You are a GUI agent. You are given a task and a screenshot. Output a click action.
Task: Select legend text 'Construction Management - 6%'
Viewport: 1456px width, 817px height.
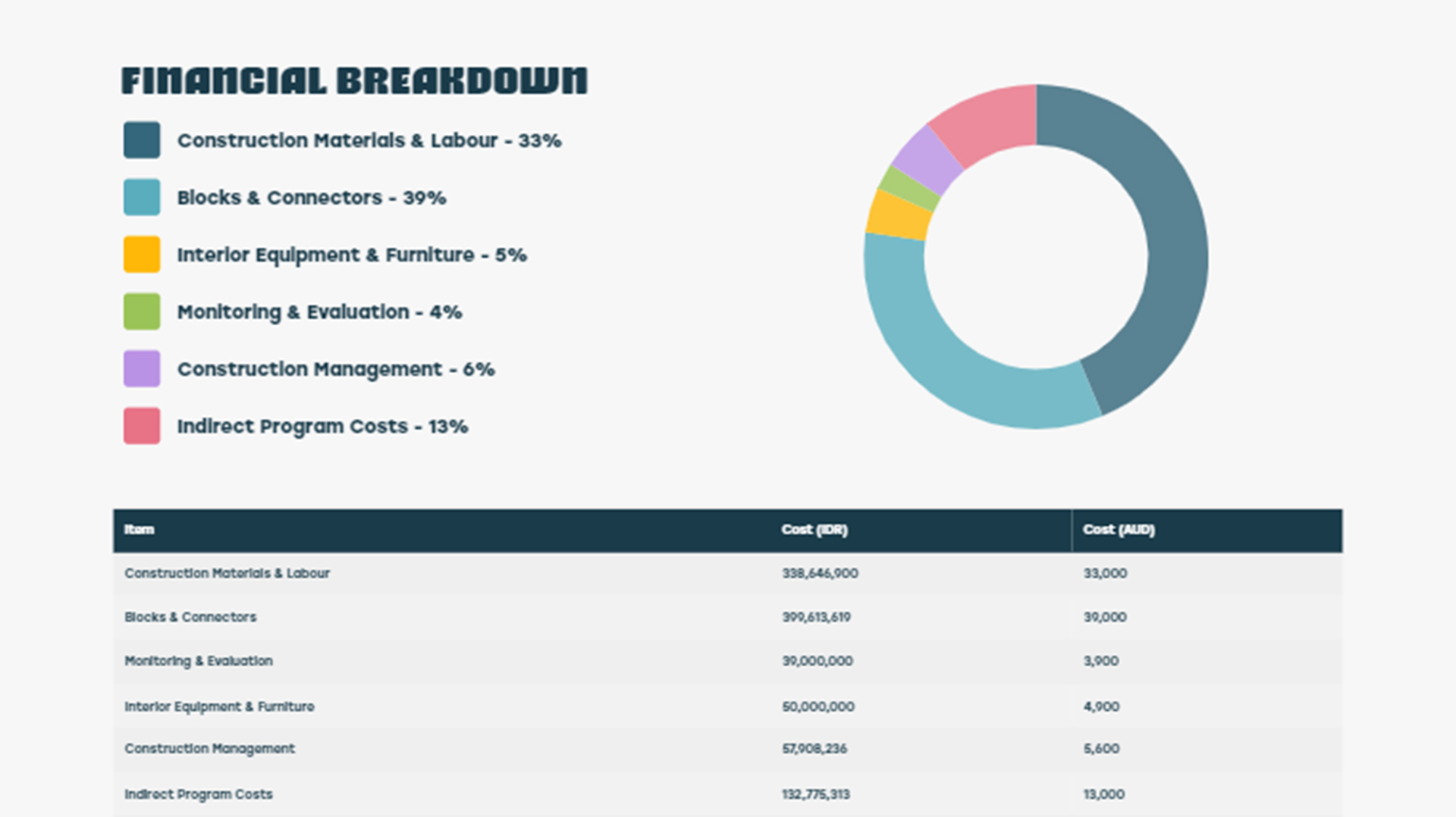pos(336,370)
